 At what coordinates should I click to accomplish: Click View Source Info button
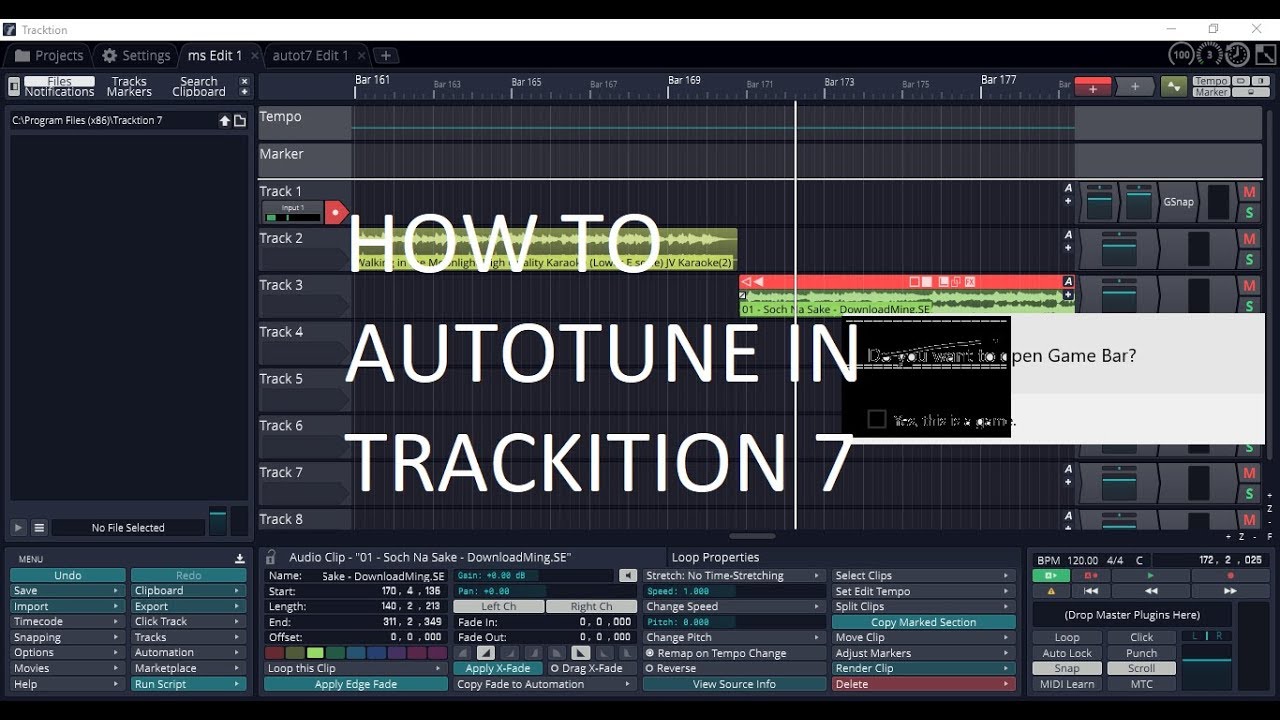coord(733,684)
